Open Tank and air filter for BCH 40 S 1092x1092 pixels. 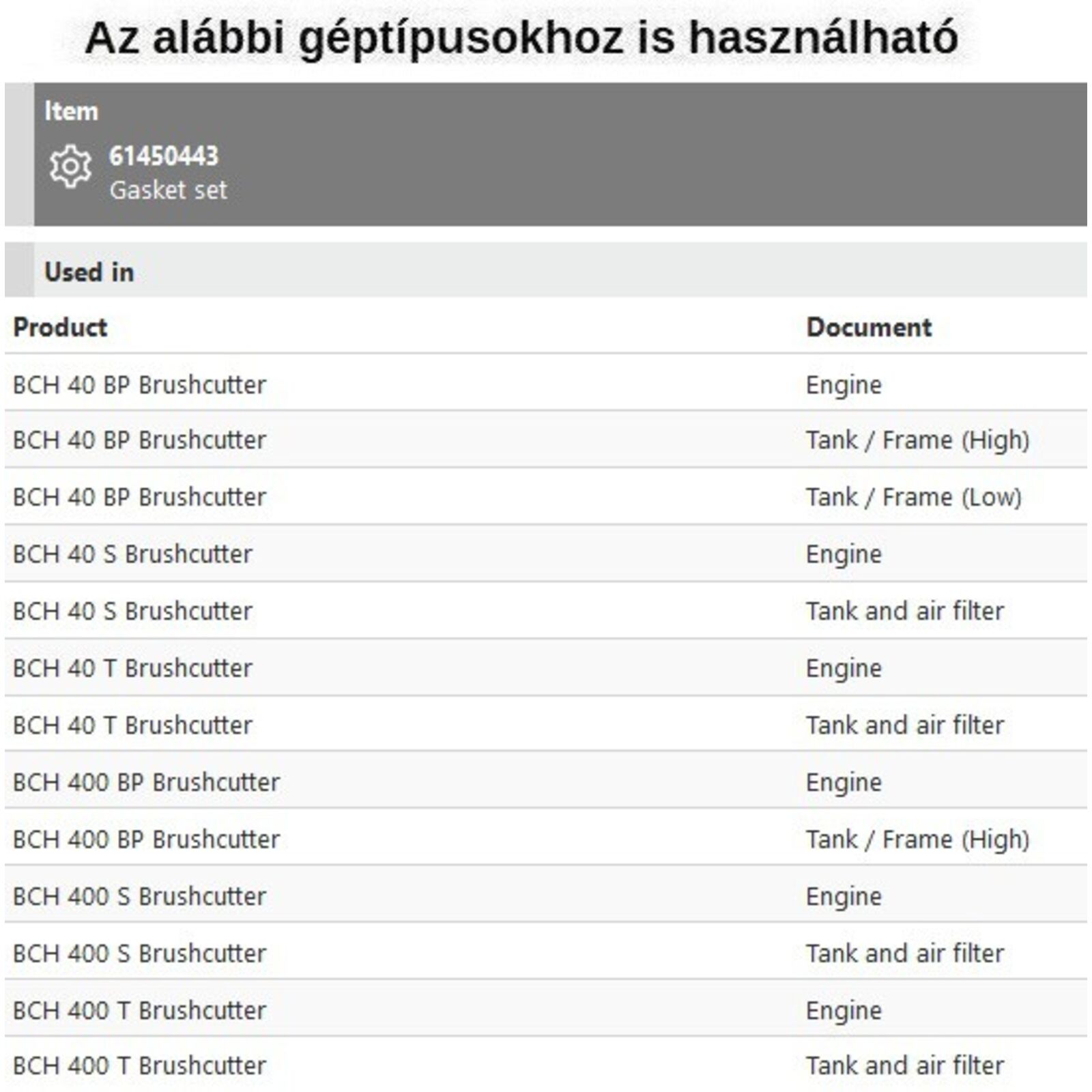904,612
